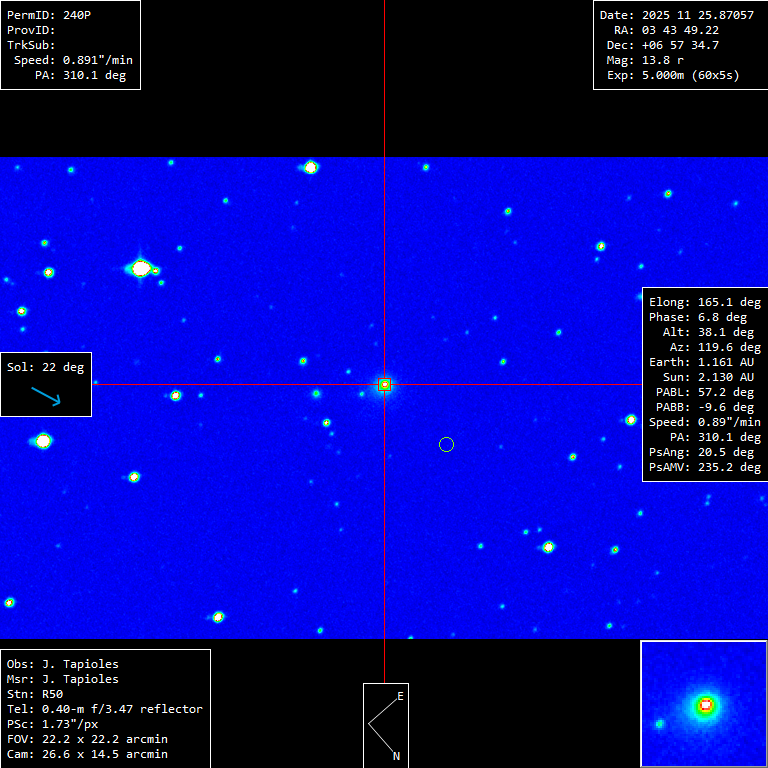The width and height of the screenshot is (768, 768).
Task: Click the N/E compass orientation indicator
Action: coord(385,725)
